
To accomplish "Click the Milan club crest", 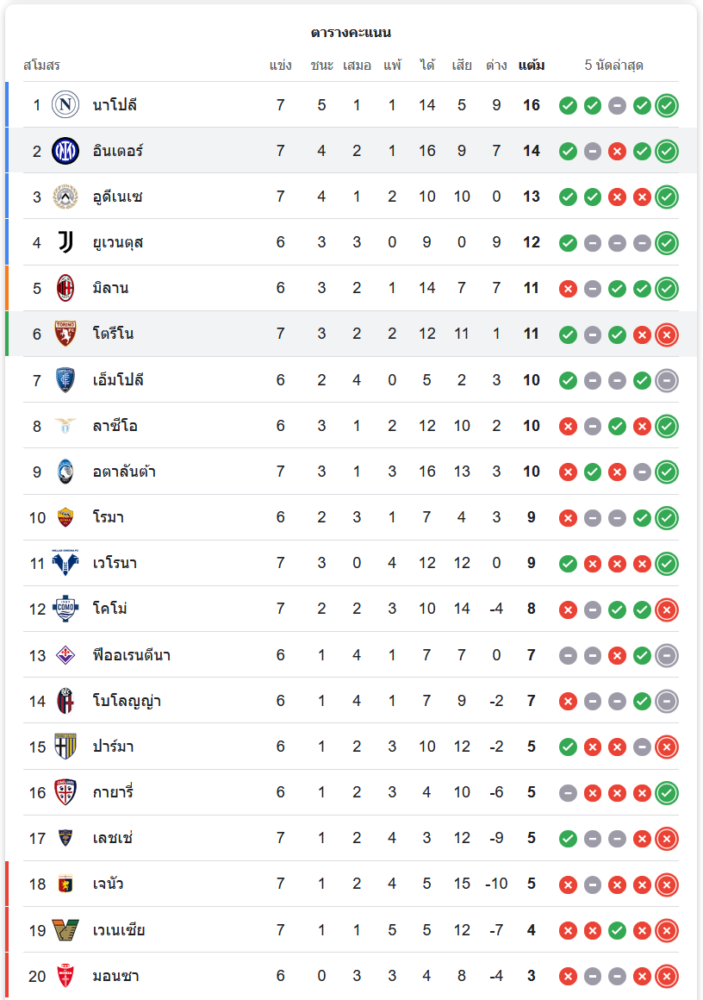I will (x=65, y=288).
